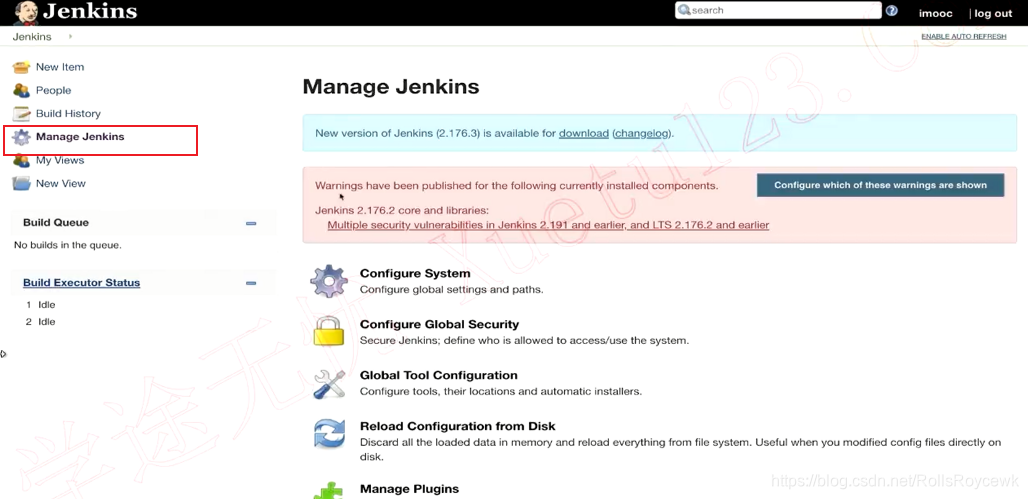Open the changelog link
1028x499 pixels.
click(642, 133)
